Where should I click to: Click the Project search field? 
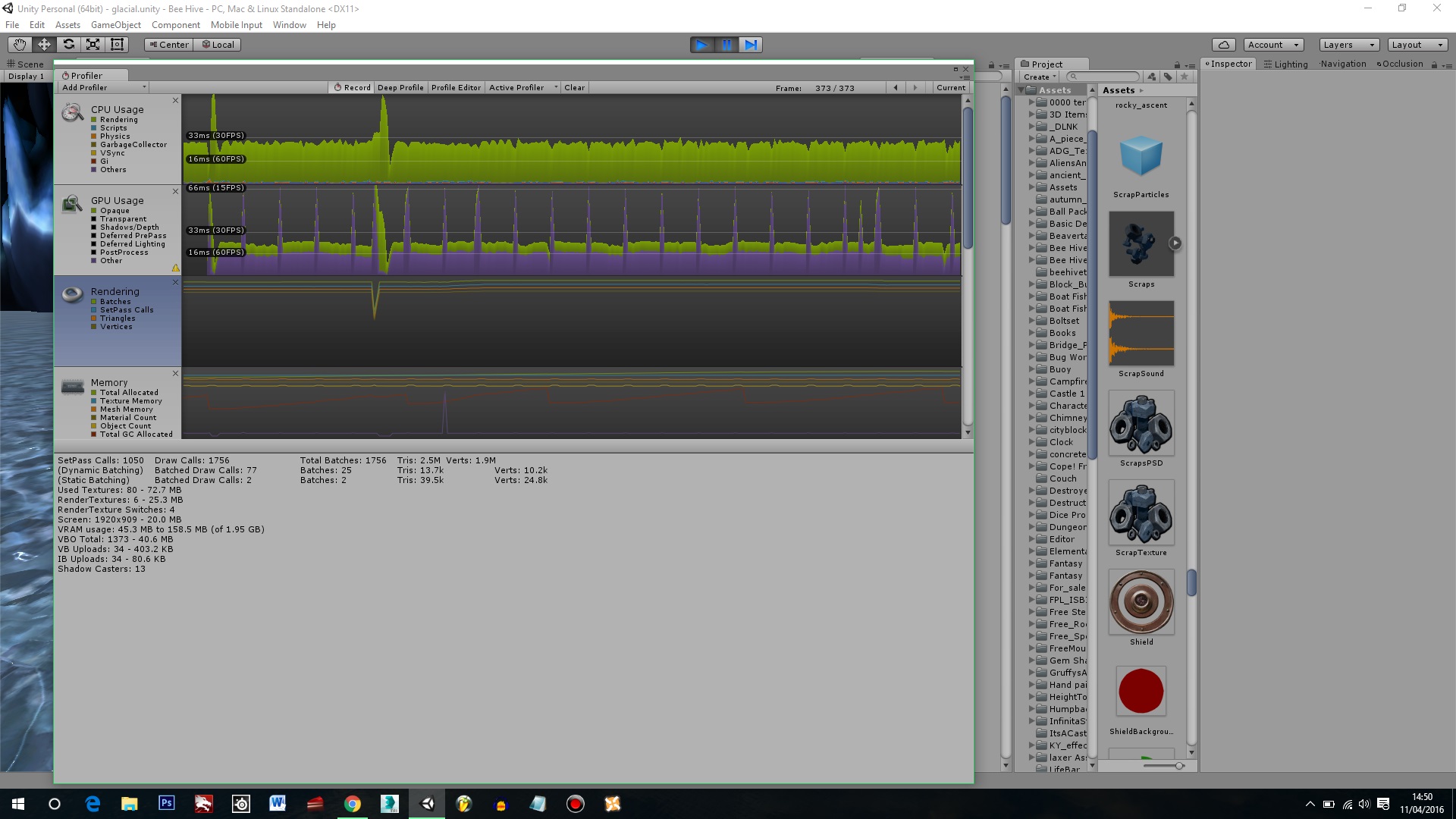point(1103,77)
